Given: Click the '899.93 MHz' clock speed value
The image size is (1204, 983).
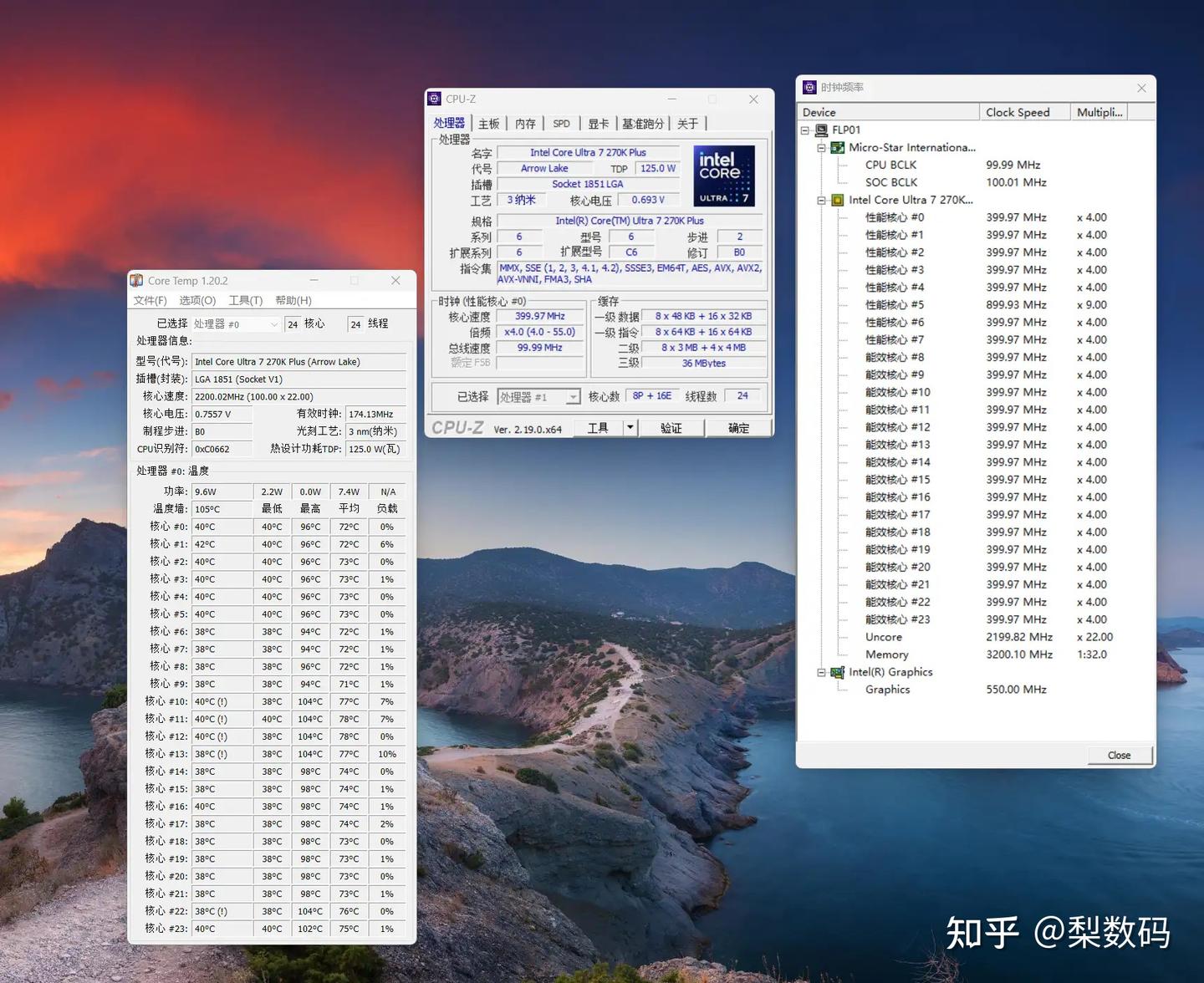Looking at the screenshot, I should (x=1016, y=305).
